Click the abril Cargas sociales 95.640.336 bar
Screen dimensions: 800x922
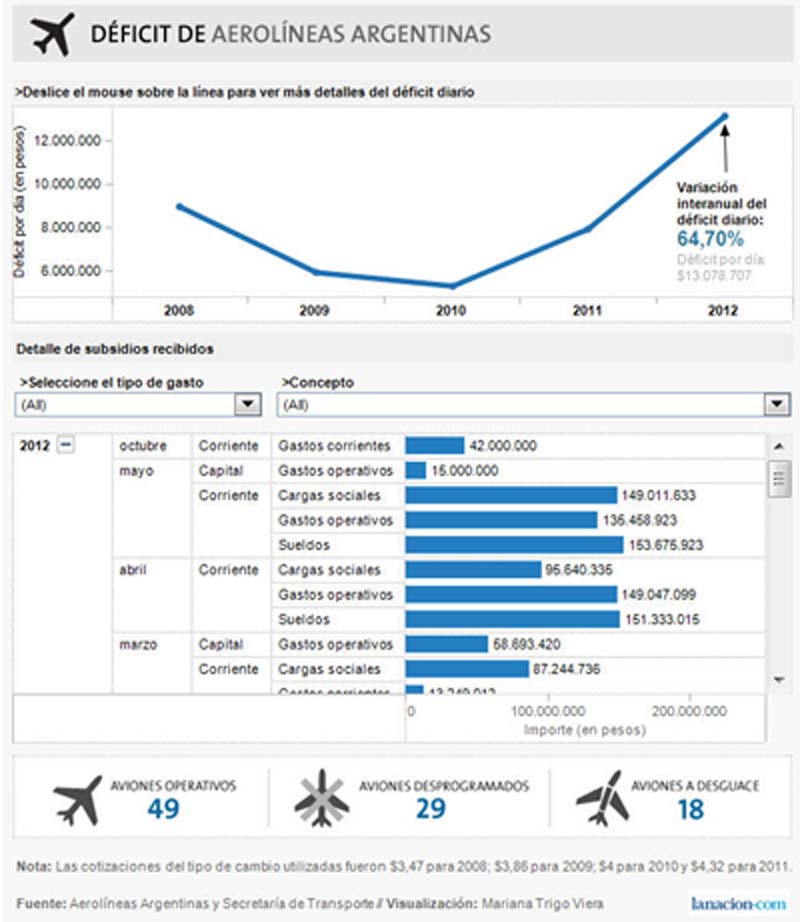473,569
